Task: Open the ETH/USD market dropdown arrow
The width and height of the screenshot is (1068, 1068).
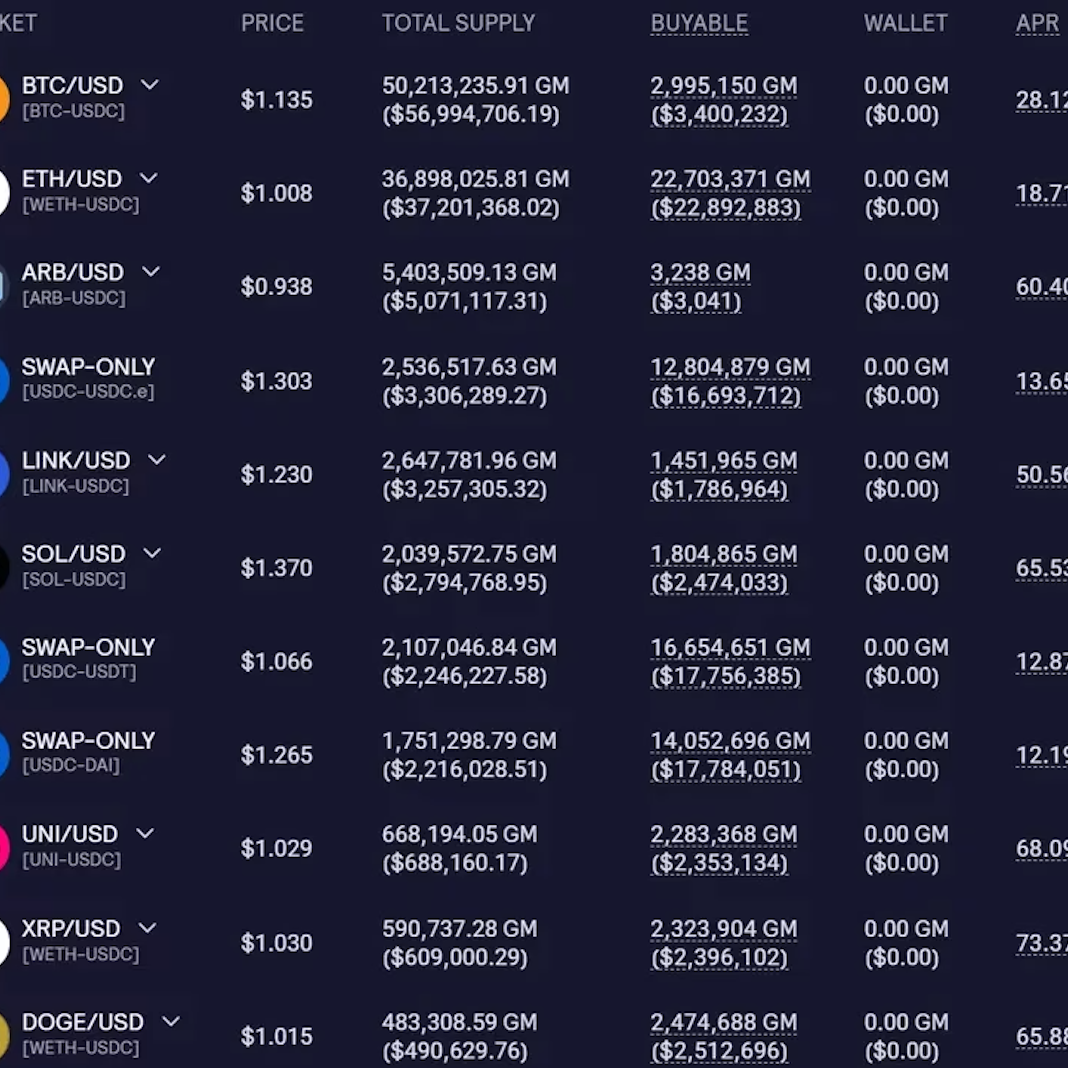Action: pos(148,178)
